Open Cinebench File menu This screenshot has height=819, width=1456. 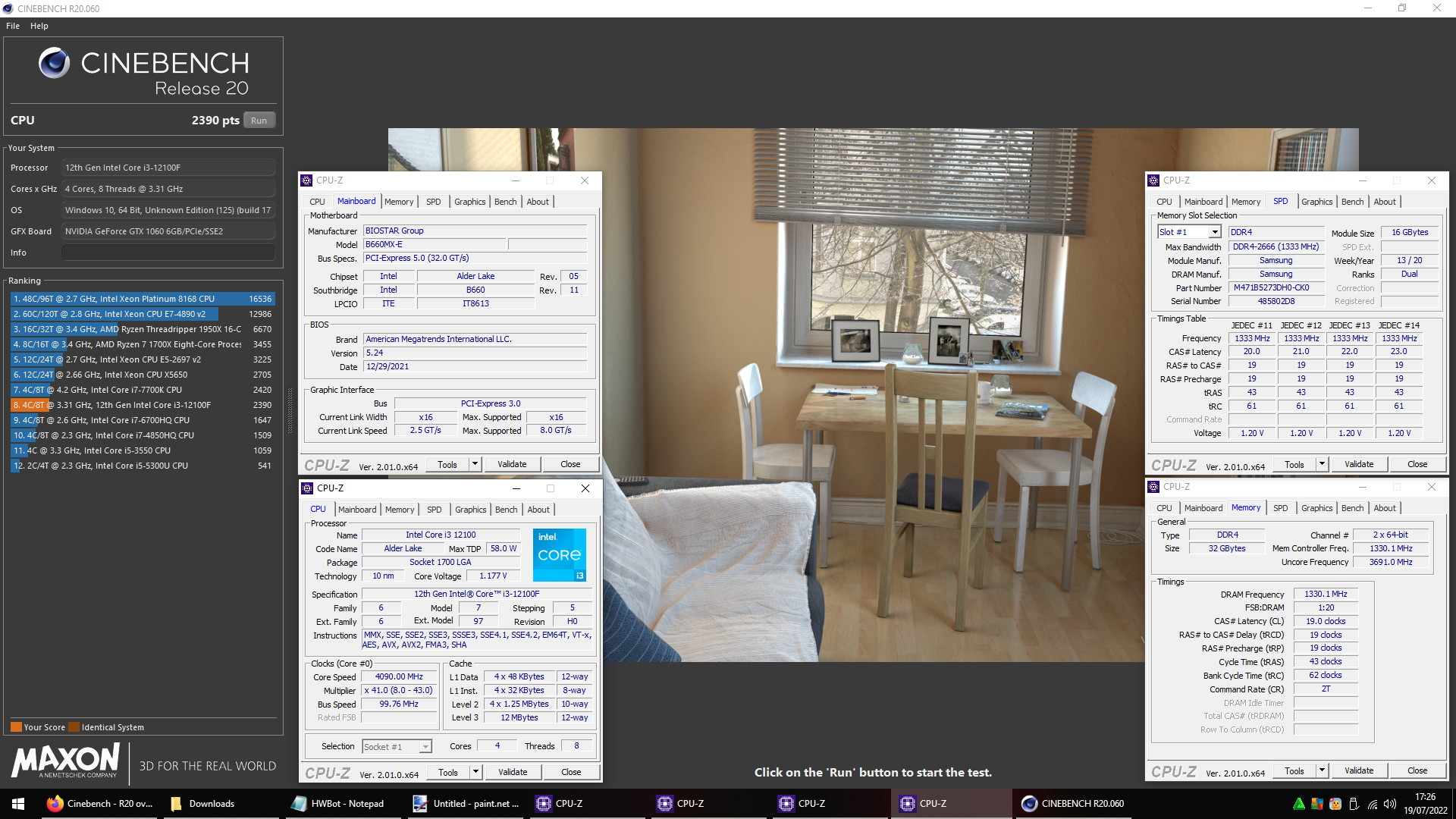[13, 26]
